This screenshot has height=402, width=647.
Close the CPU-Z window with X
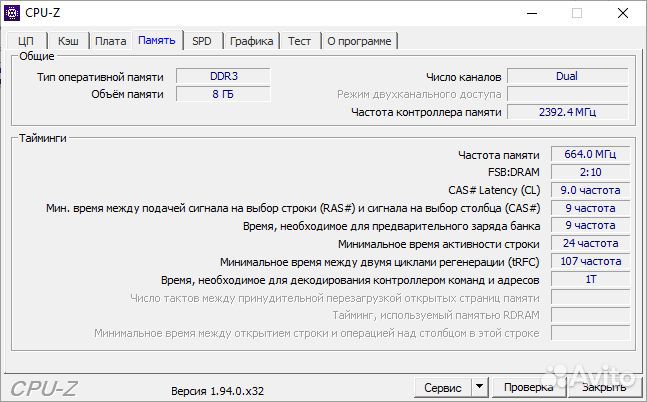coord(623,13)
